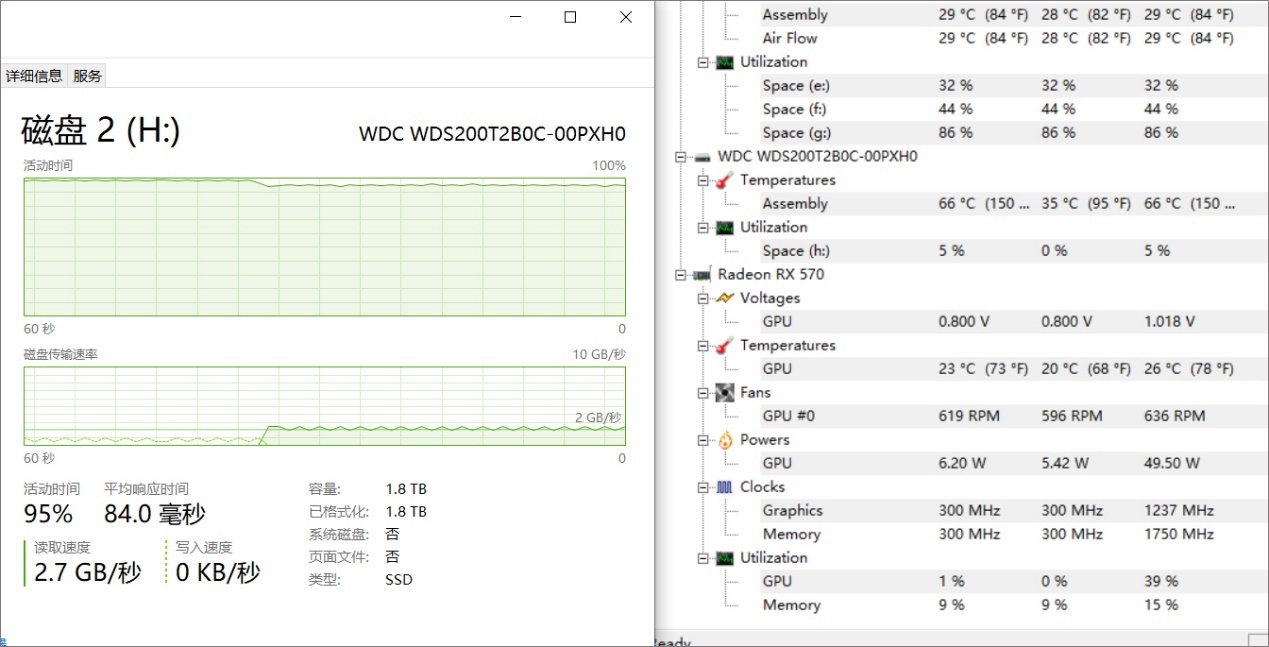Select the Air Flow temperature row
The image size is (1269, 647).
tap(789, 38)
